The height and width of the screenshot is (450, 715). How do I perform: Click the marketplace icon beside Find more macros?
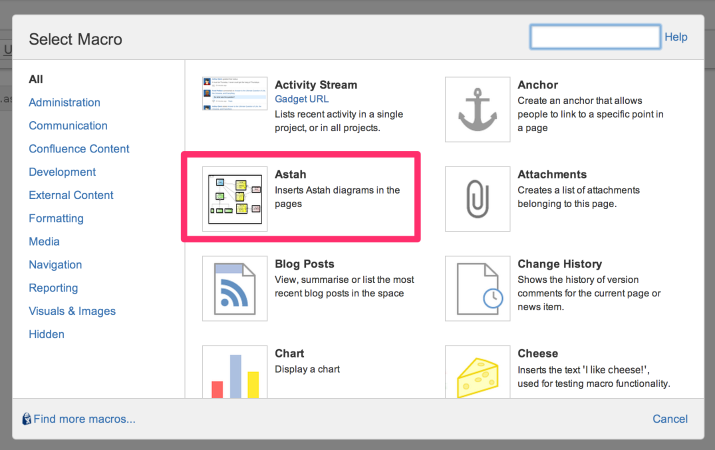point(27,419)
